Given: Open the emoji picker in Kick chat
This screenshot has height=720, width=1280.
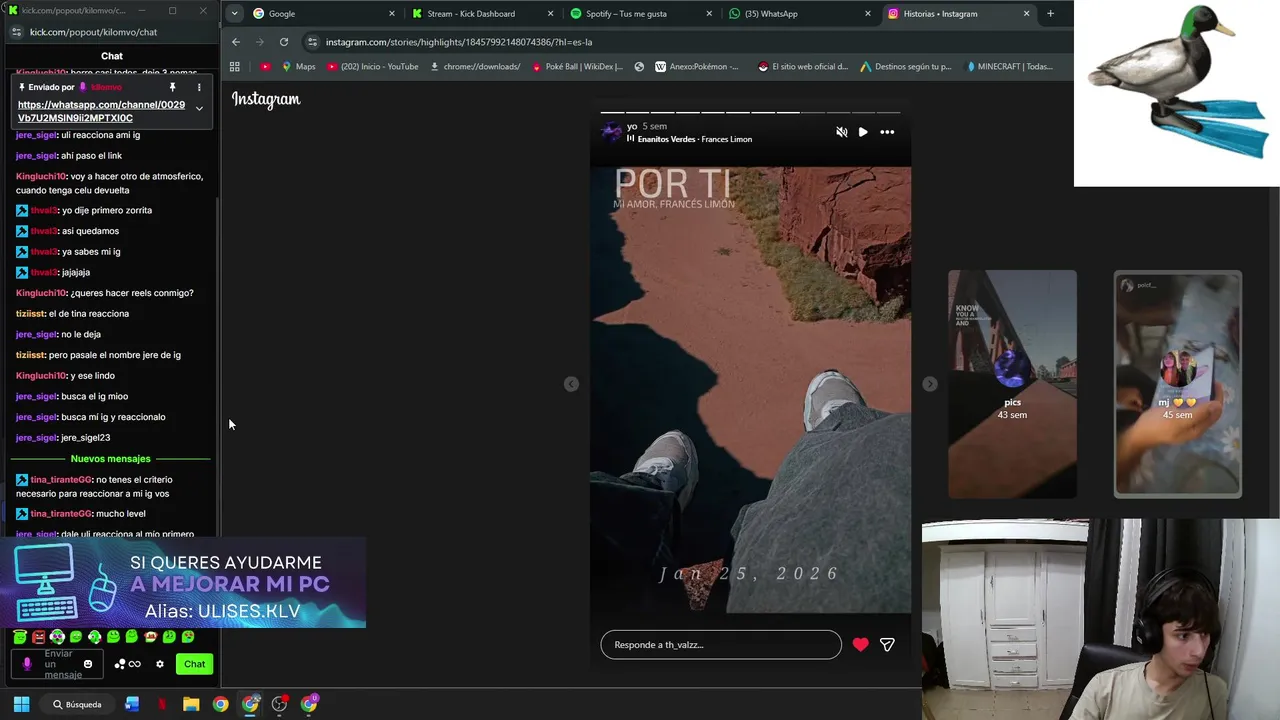Looking at the screenshot, I should [88, 664].
